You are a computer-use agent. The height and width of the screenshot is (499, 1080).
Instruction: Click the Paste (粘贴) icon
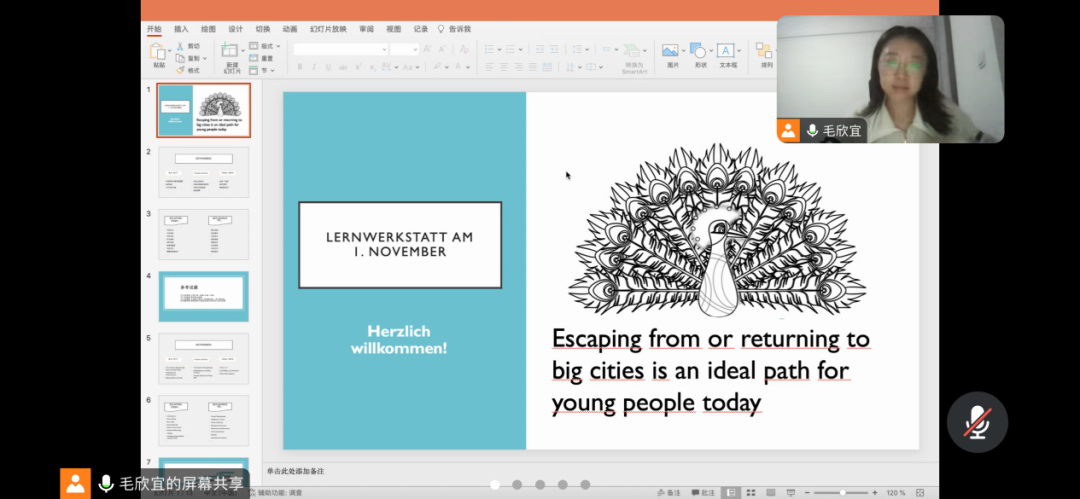click(159, 51)
